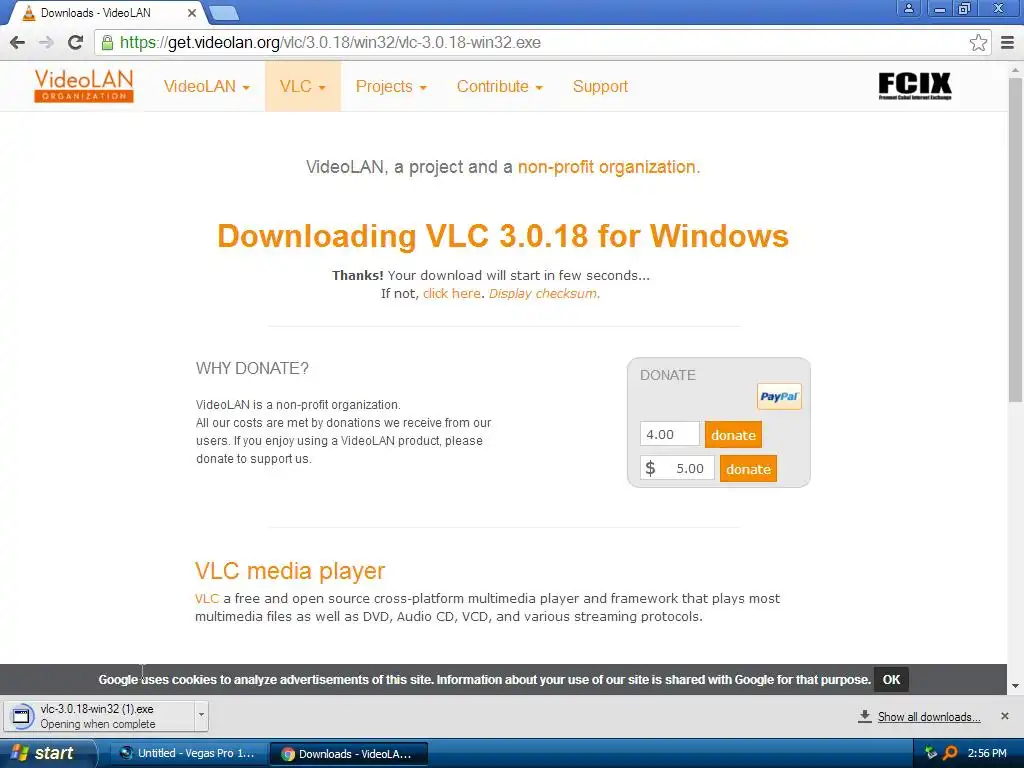
Task: Expand the VLC navigation menu
Action: click(302, 87)
